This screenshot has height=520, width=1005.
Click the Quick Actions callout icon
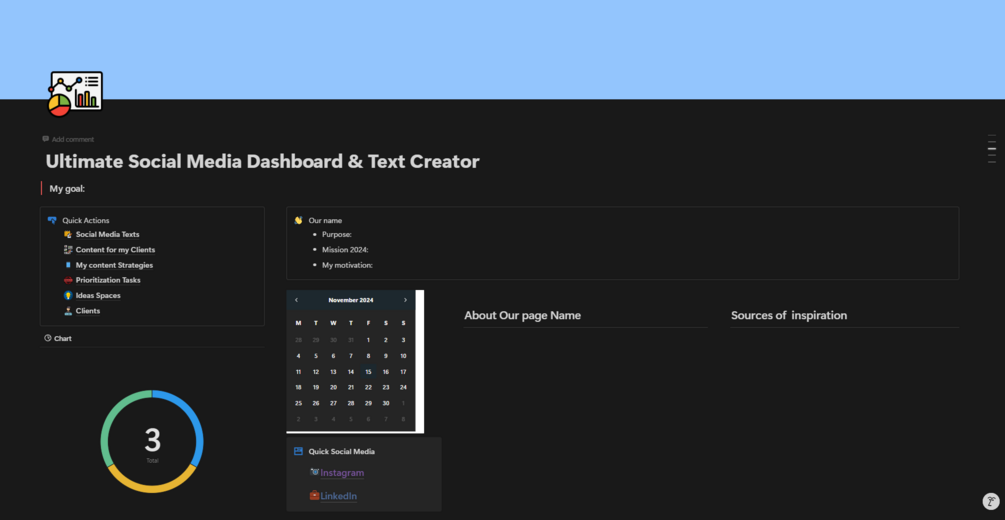point(52,220)
